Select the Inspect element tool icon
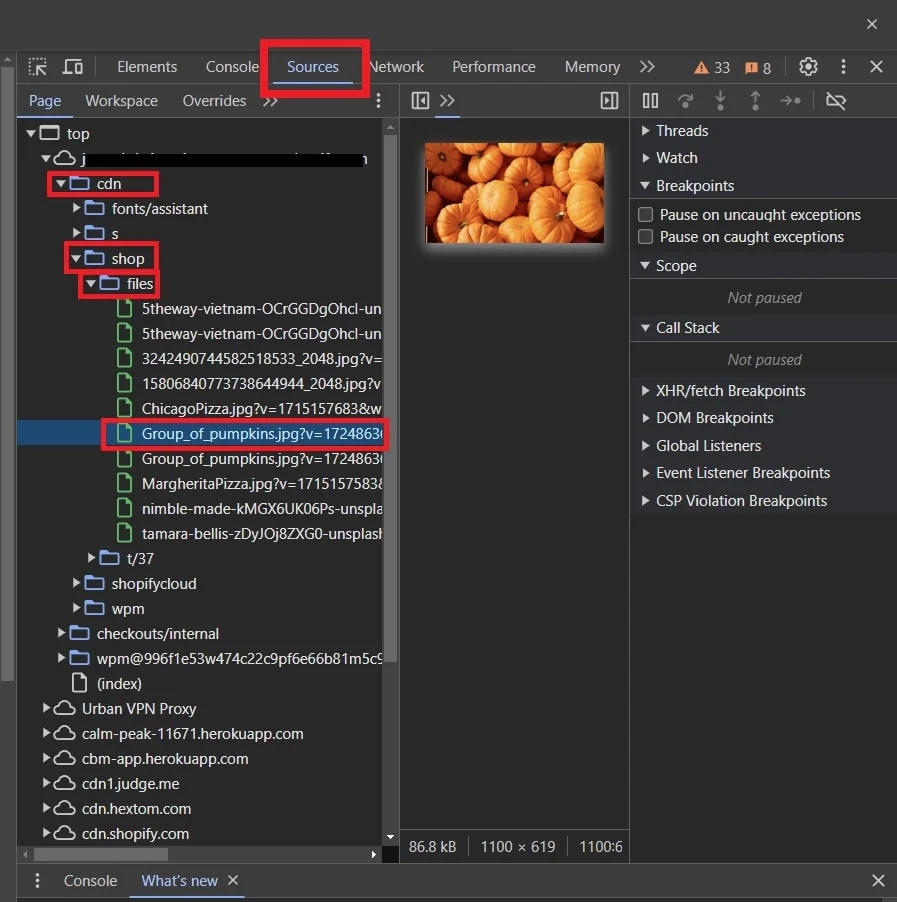The height and width of the screenshot is (902, 897). pos(37,66)
